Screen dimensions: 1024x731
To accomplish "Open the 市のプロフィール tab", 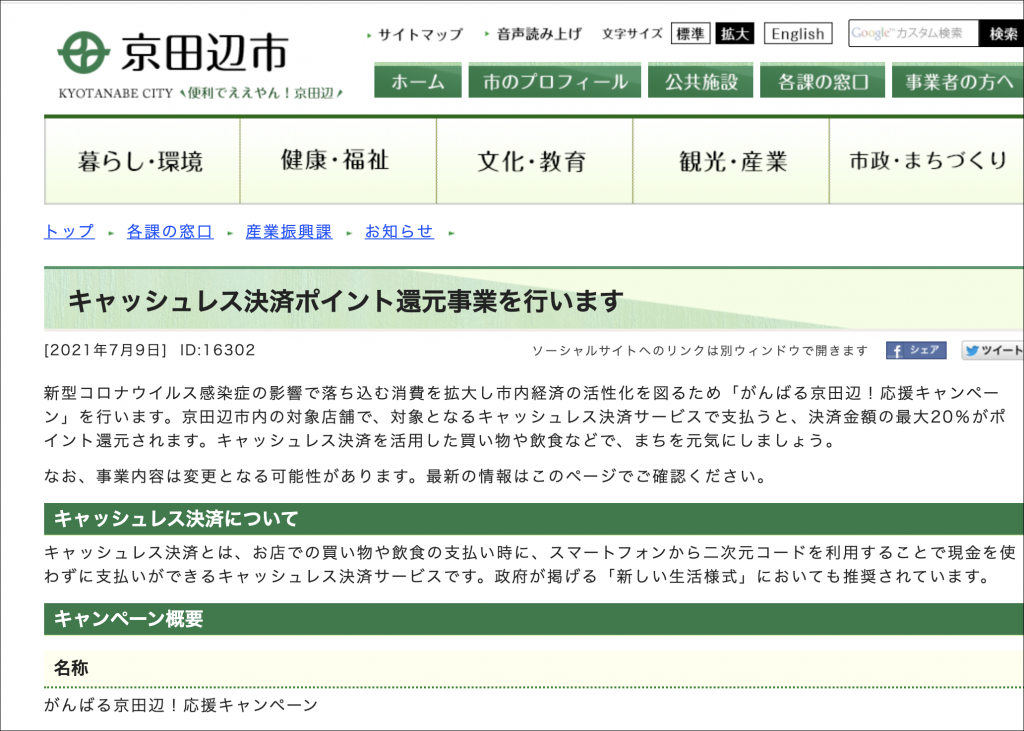I will coord(555,82).
